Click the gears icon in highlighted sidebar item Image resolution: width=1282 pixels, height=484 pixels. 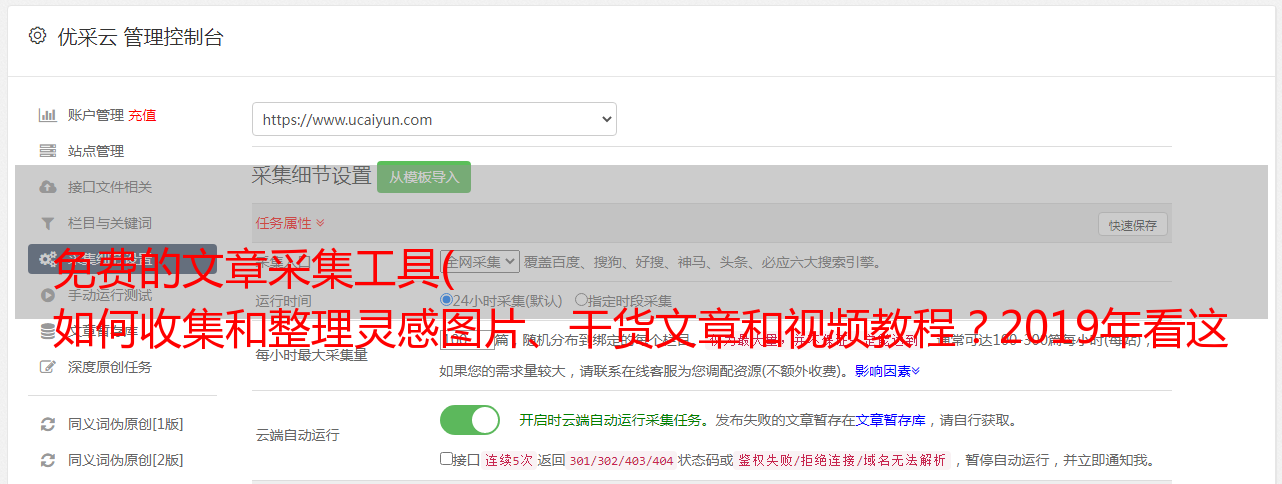click(47, 259)
